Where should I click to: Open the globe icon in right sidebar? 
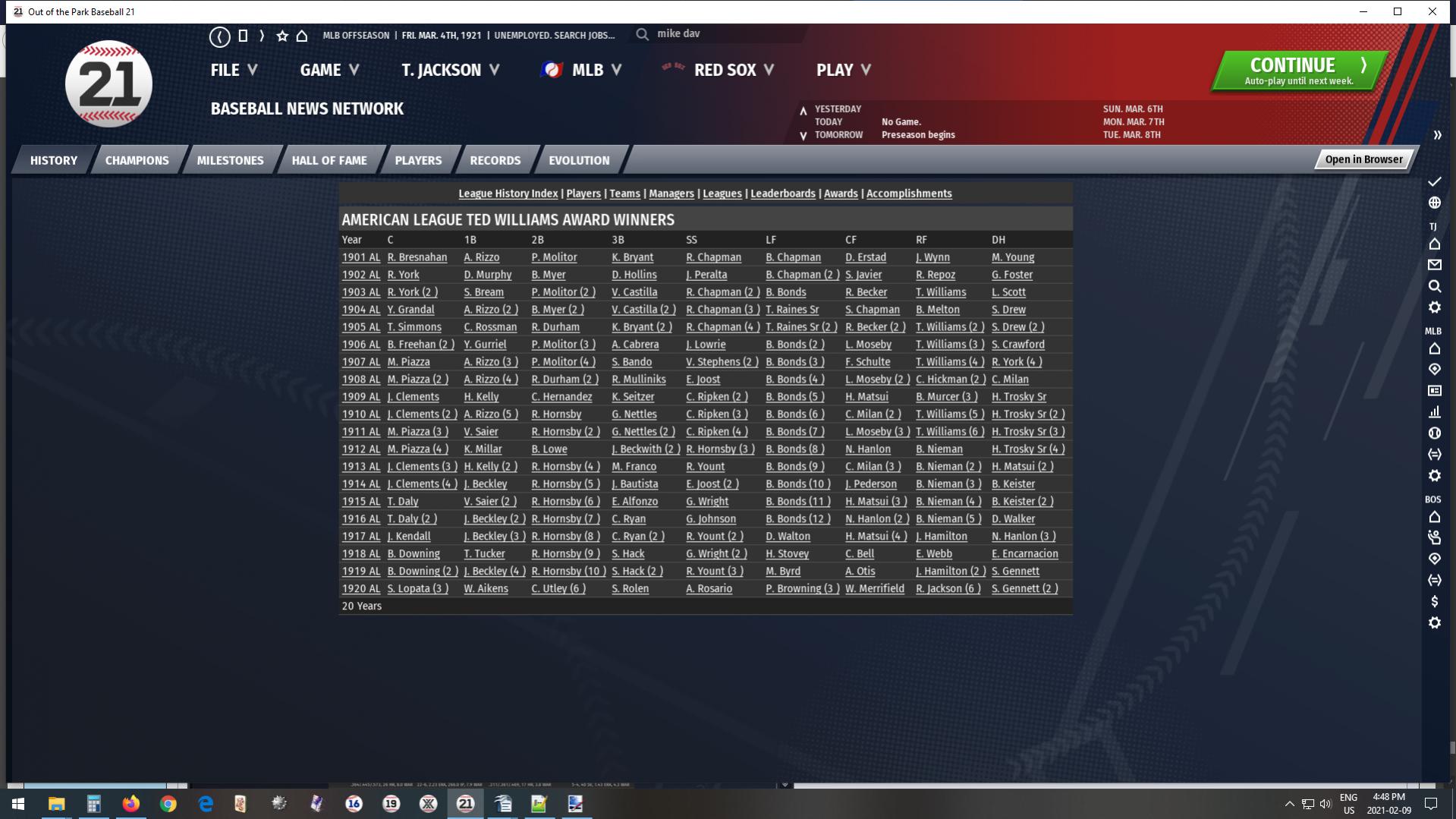coord(1434,203)
